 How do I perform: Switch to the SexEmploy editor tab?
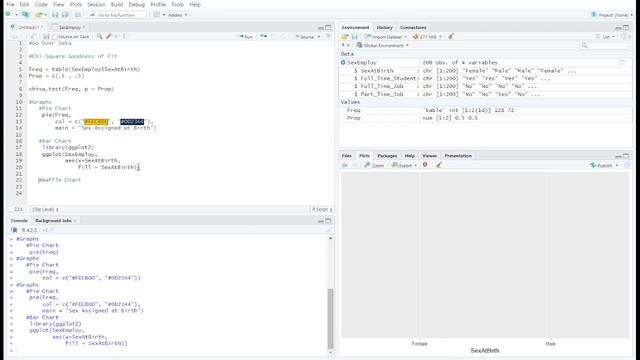pos(69,27)
